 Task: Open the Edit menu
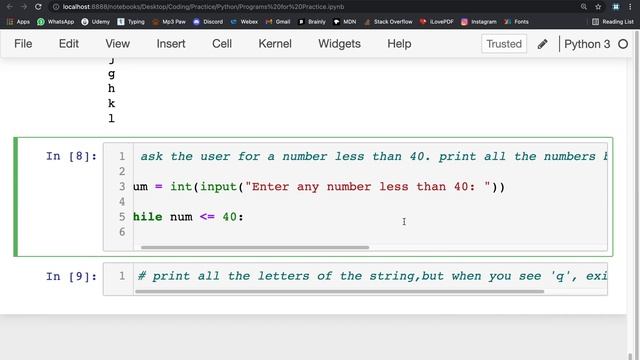(x=69, y=44)
